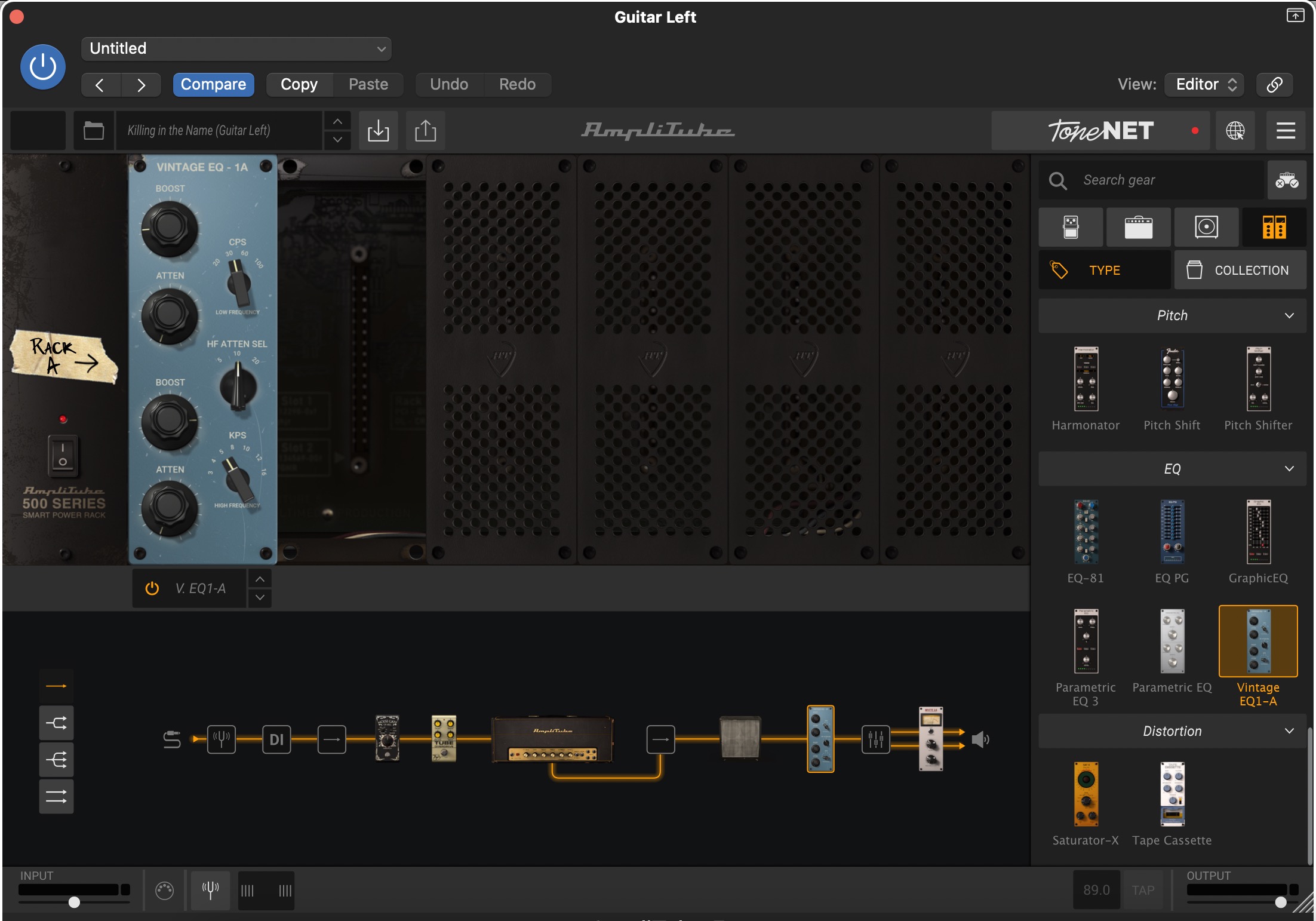Open the View Editor dropdown

coord(1205,84)
